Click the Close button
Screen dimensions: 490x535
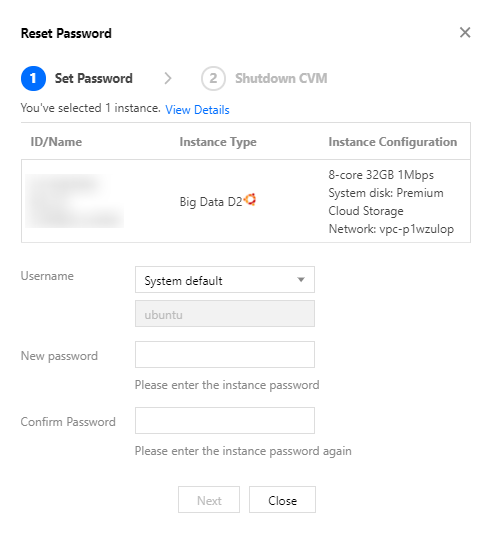[282, 500]
